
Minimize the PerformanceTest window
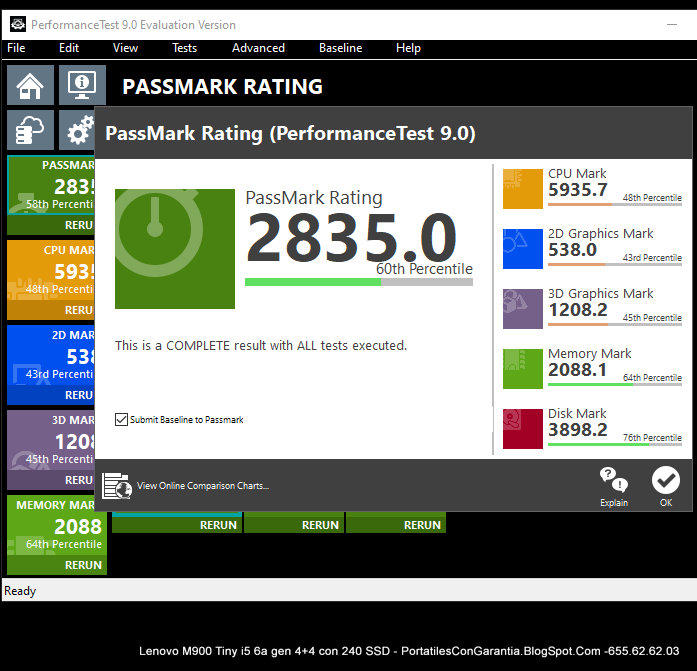672,24
